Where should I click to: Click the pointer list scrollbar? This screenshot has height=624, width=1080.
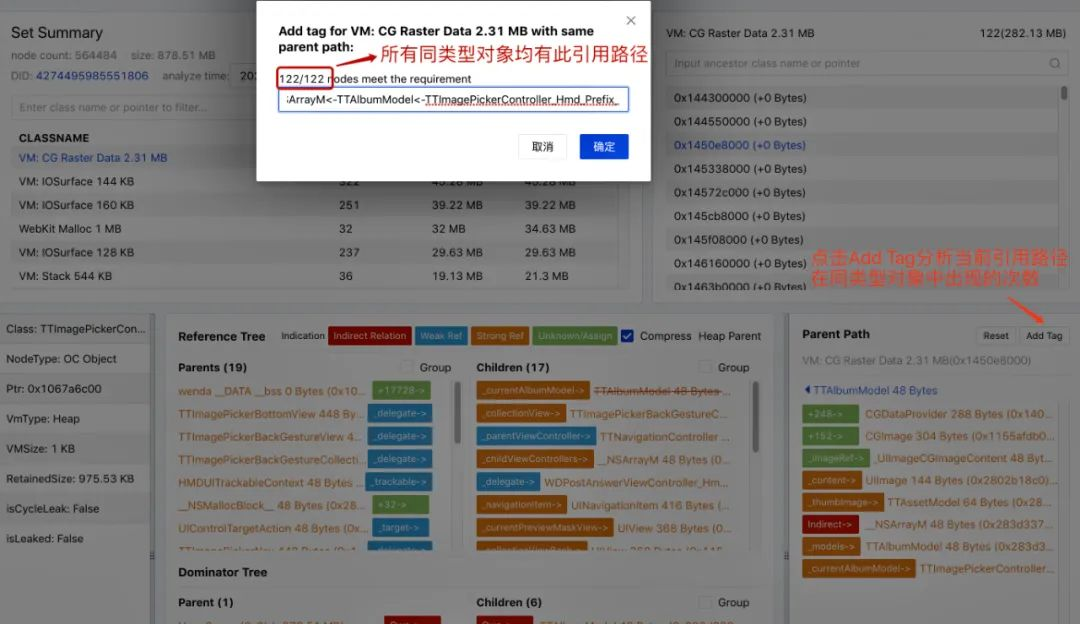[1064, 92]
